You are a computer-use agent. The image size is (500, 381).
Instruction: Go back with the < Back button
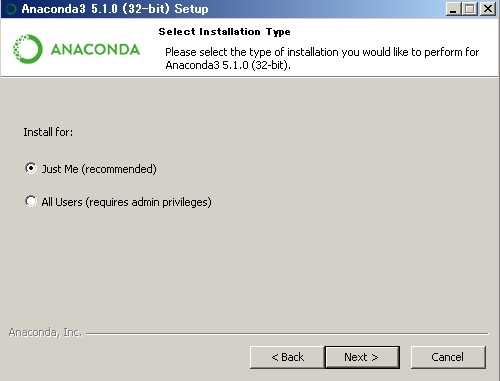click(287, 357)
